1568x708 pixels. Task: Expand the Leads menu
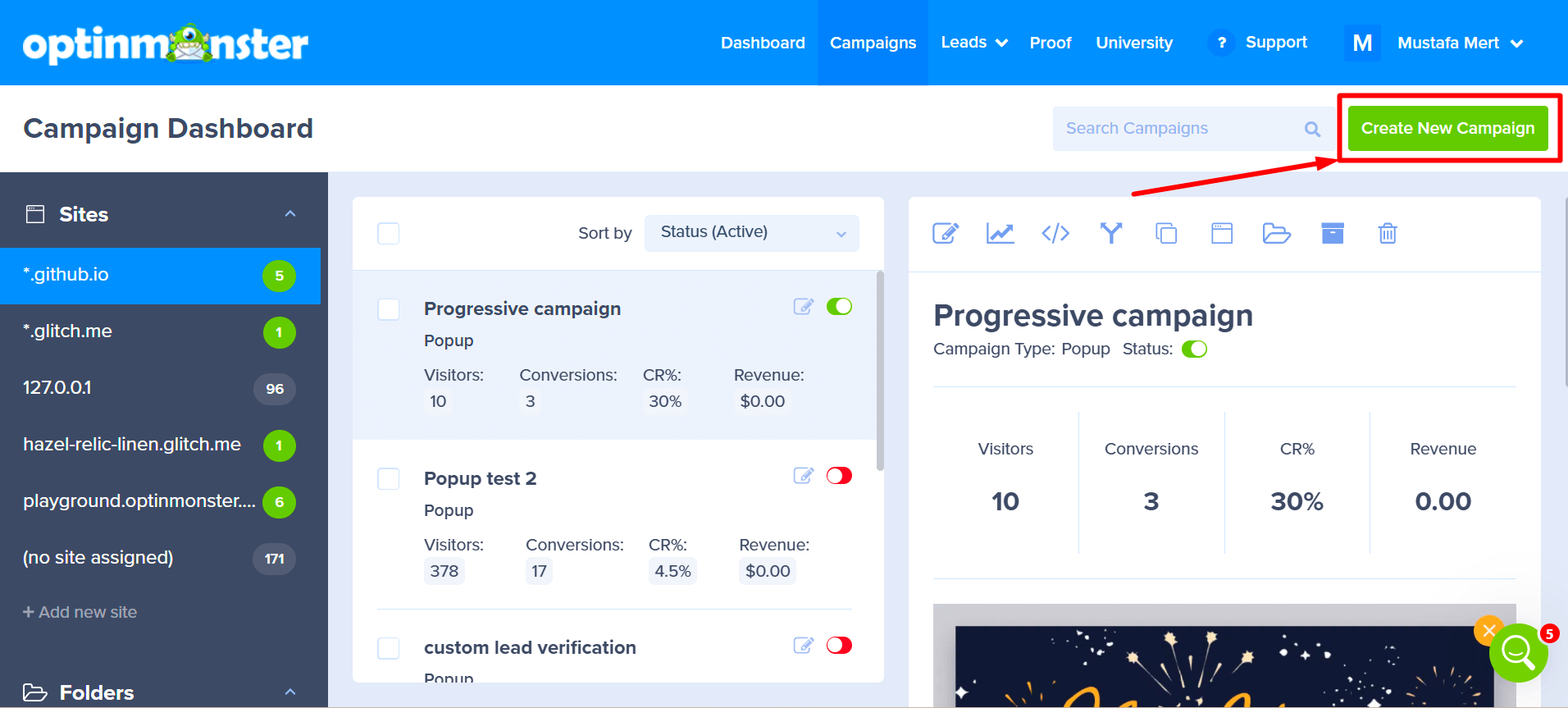(974, 43)
